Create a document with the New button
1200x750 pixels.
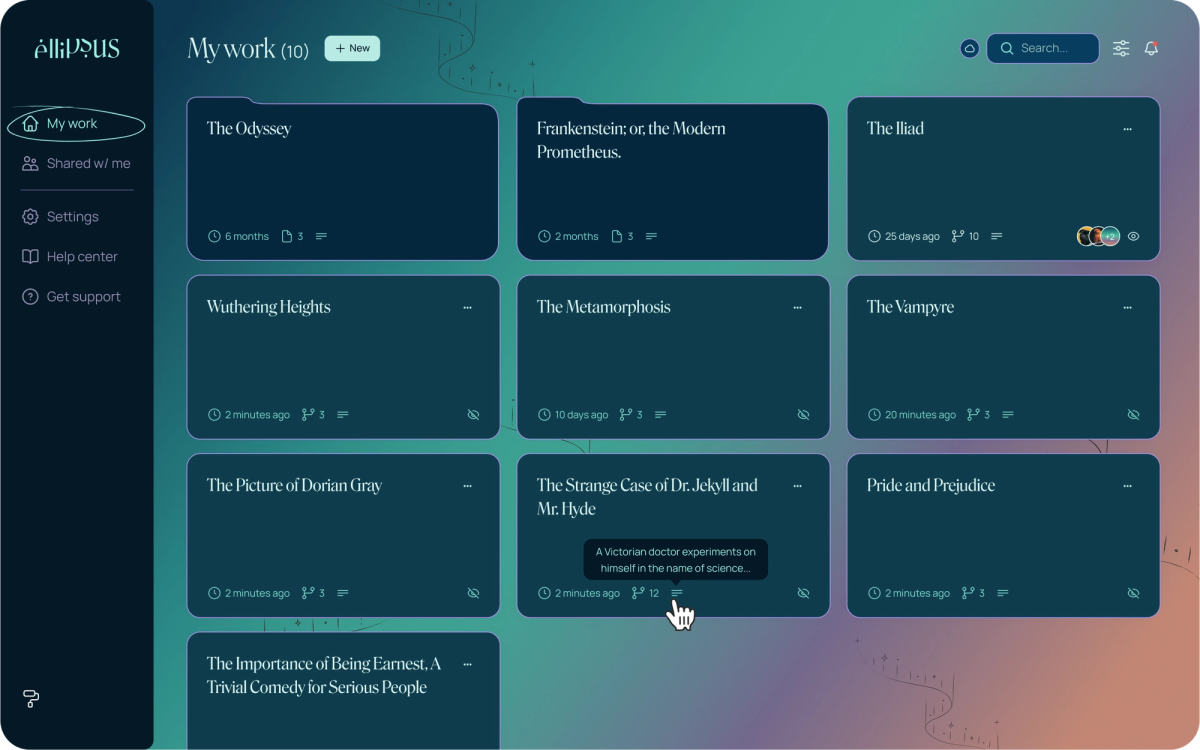pyautogui.click(x=352, y=48)
